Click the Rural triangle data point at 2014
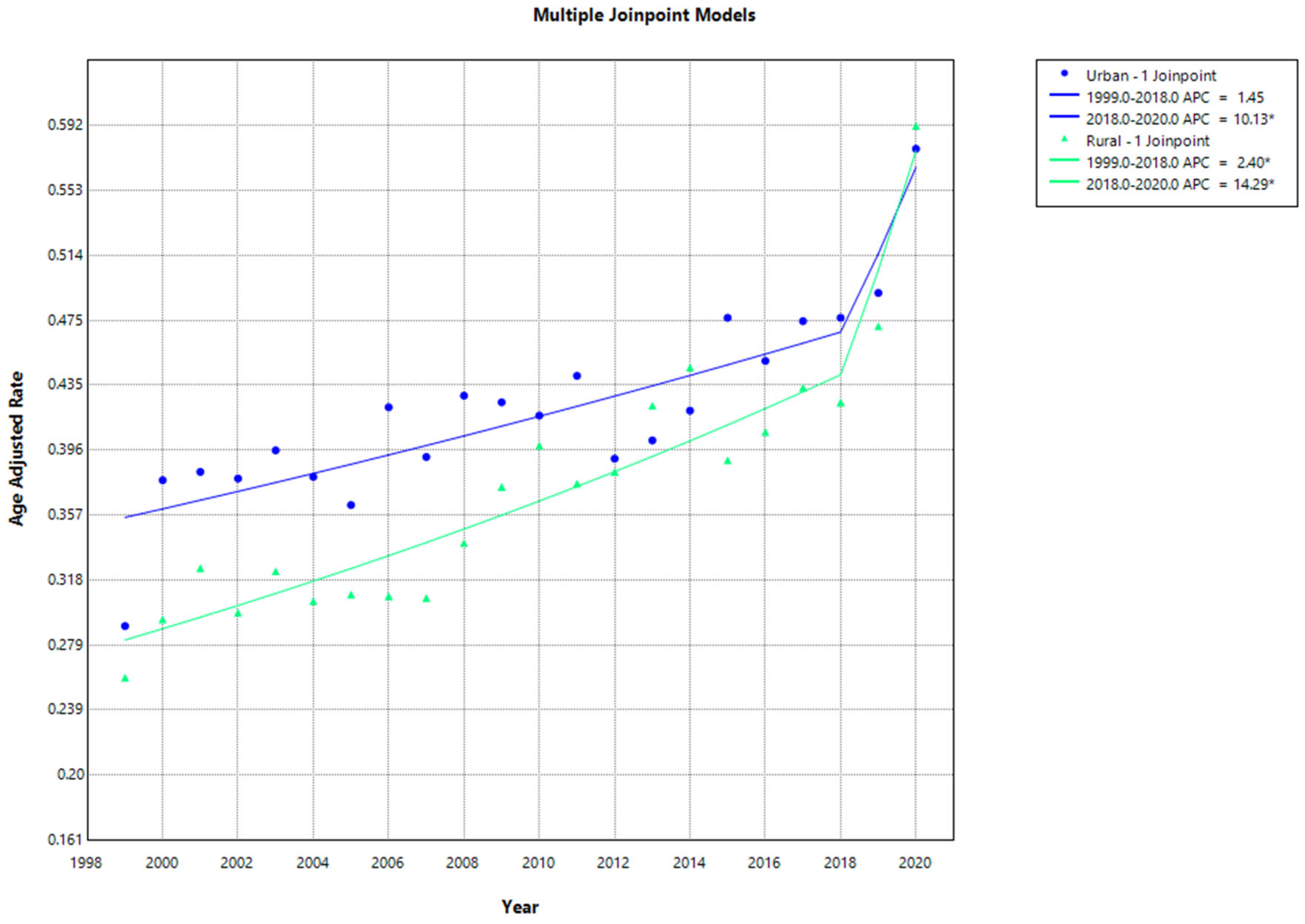Viewport: 1305px width, 924px height. pos(690,368)
